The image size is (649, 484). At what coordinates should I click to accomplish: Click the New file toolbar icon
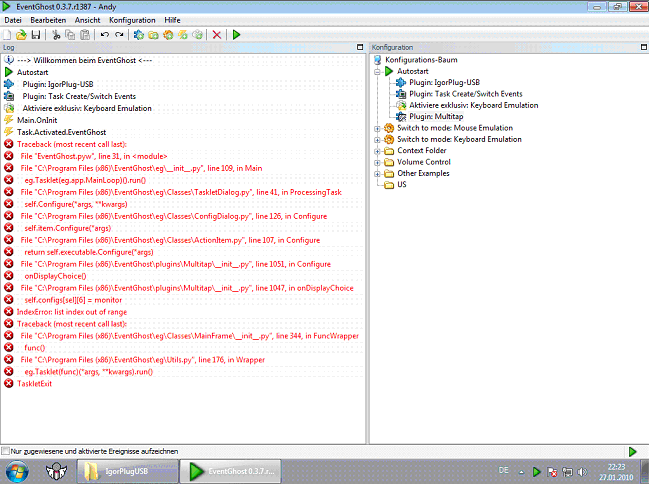pos(7,35)
